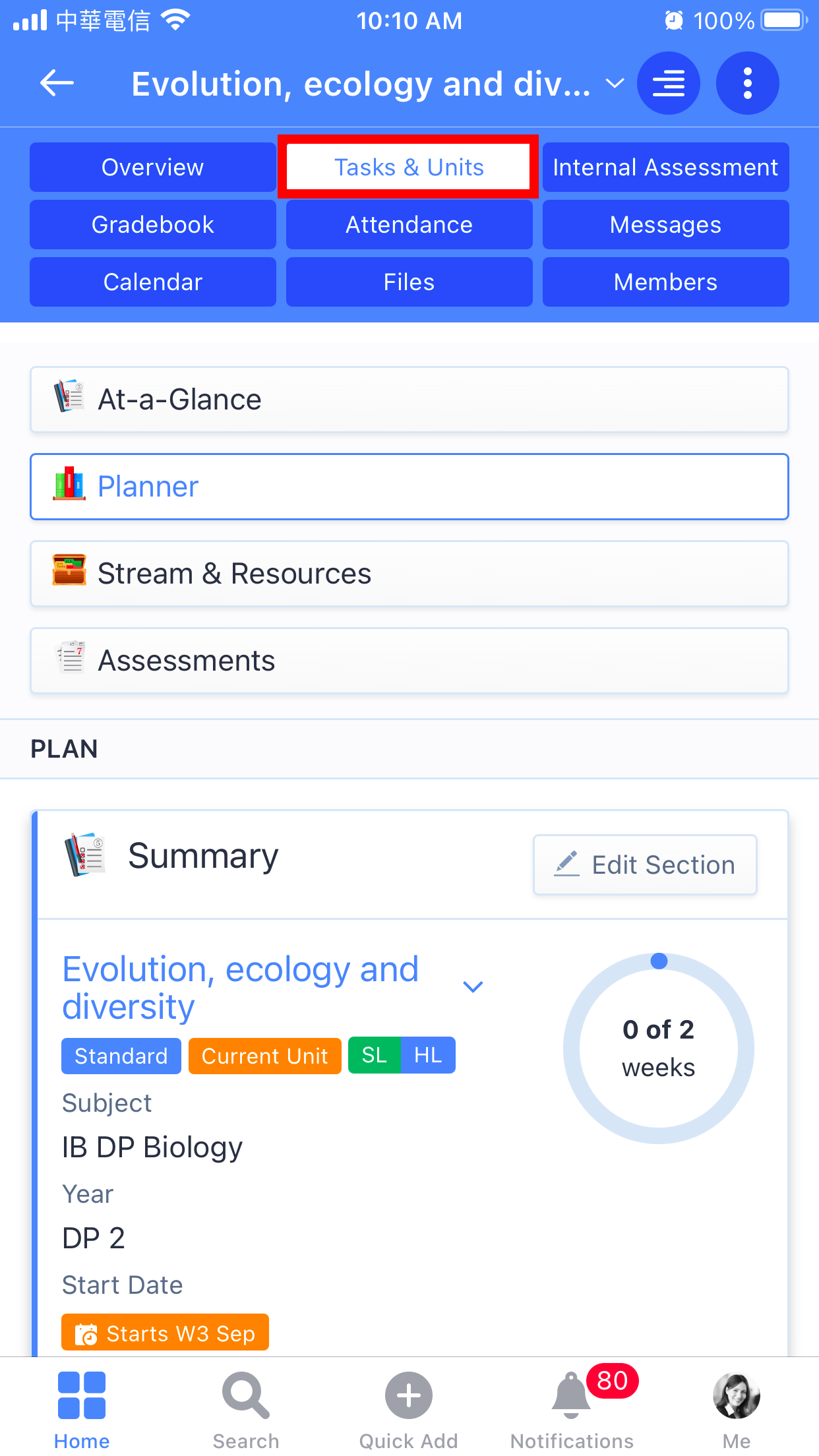The height and width of the screenshot is (1456, 819).
Task: Switch to the Overview tab
Action: [x=153, y=167]
